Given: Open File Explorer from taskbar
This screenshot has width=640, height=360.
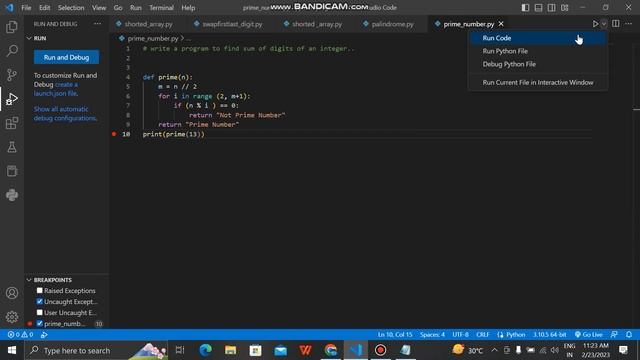Looking at the screenshot, I should pyautogui.click(x=231, y=350).
